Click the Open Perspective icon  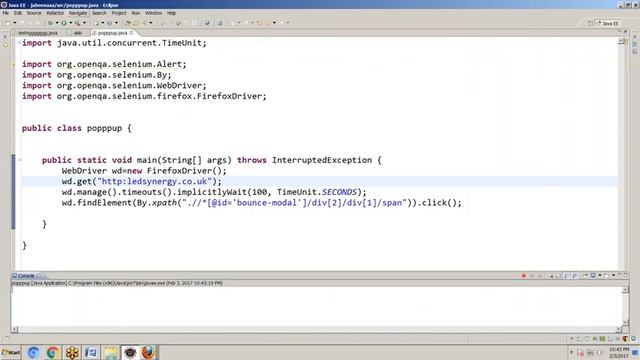(590, 23)
